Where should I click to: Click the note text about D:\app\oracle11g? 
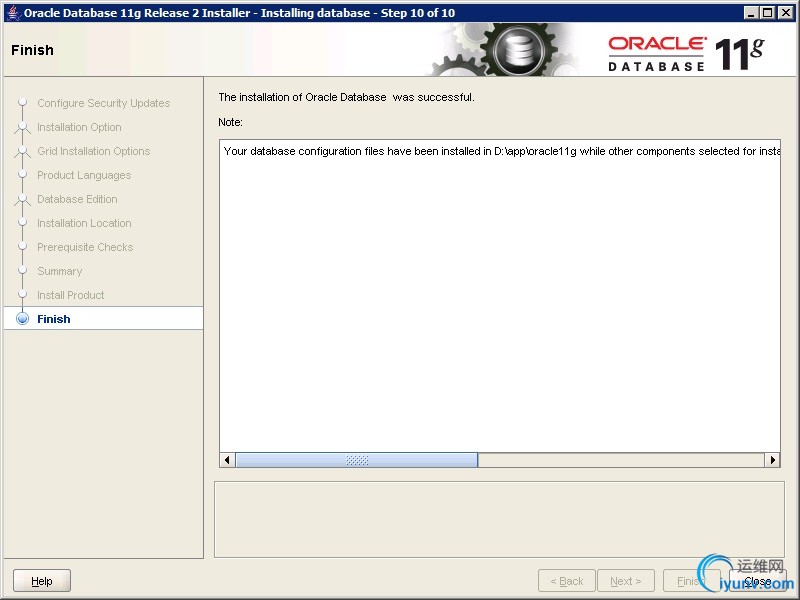(x=502, y=151)
